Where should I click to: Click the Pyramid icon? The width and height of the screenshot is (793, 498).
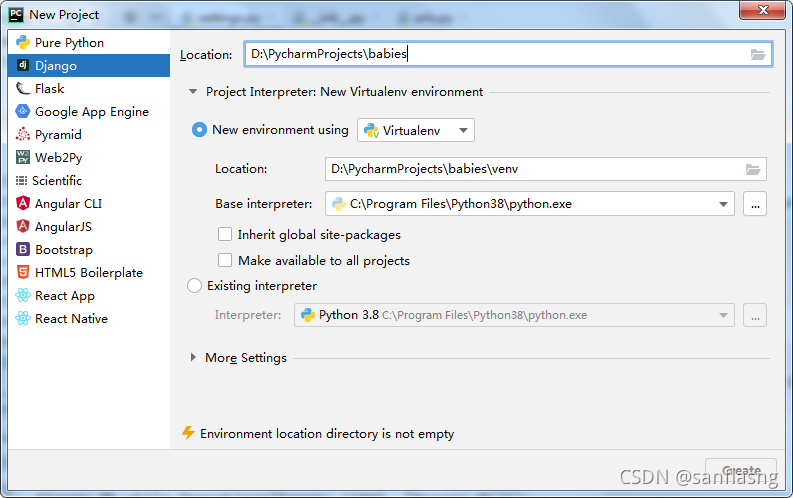tap(23, 134)
